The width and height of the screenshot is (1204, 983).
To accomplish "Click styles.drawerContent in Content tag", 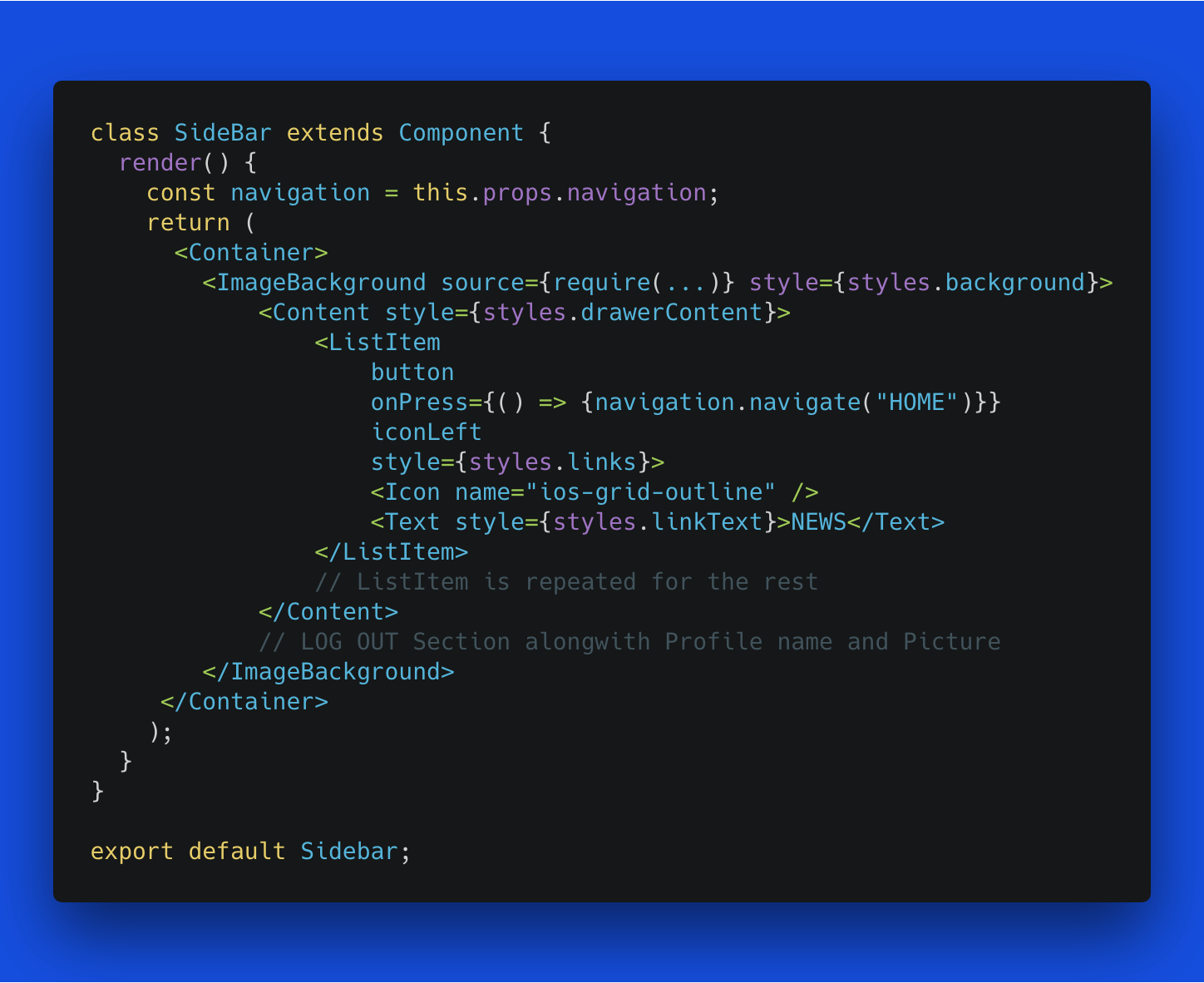I will 623,313.
